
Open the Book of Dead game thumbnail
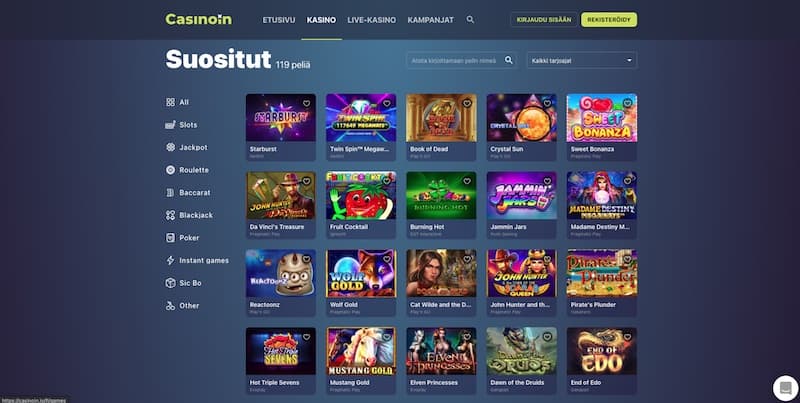coord(441,118)
